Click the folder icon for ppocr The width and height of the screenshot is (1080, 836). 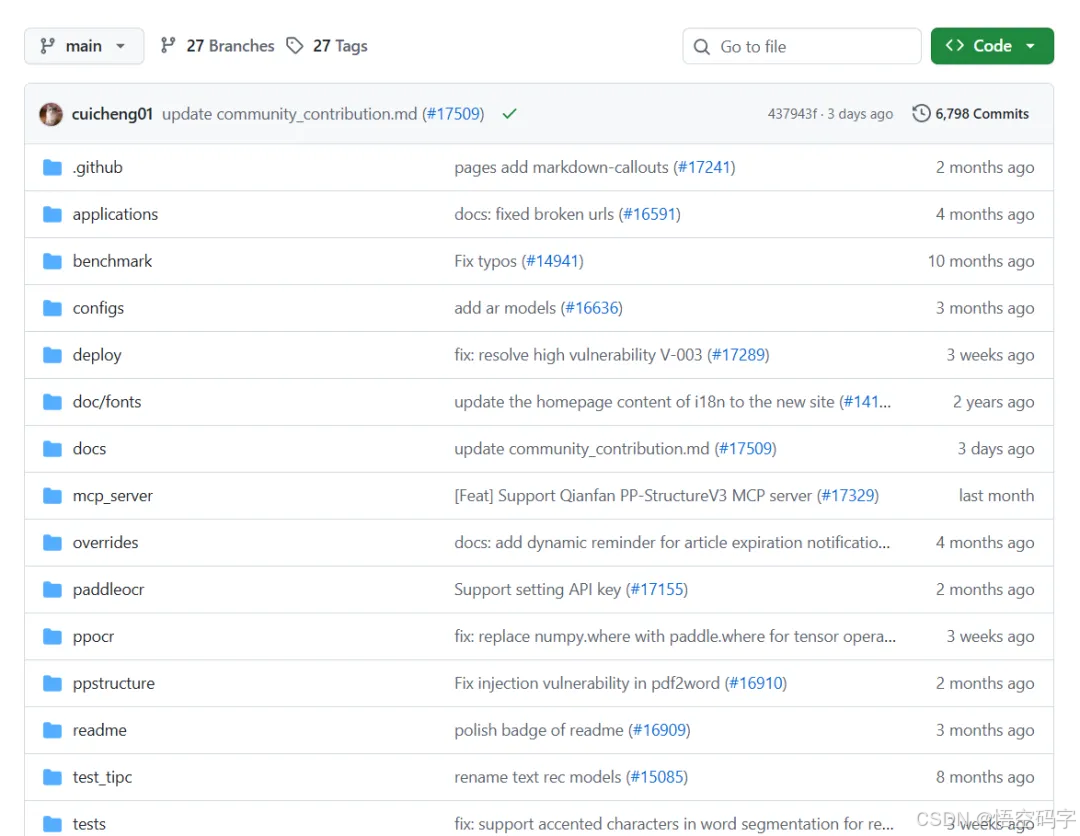pyautogui.click(x=52, y=636)
